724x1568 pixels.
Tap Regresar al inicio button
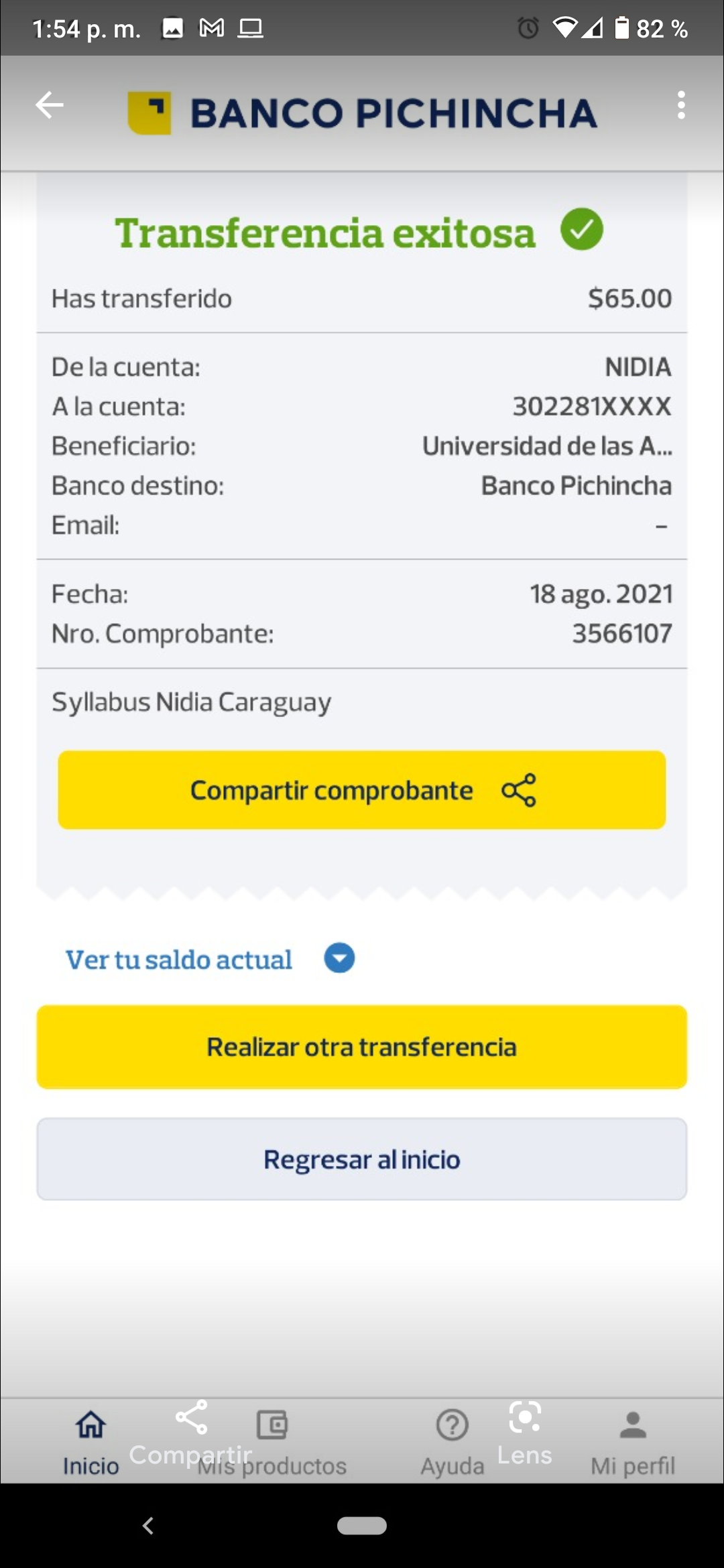click(362, 1159)
